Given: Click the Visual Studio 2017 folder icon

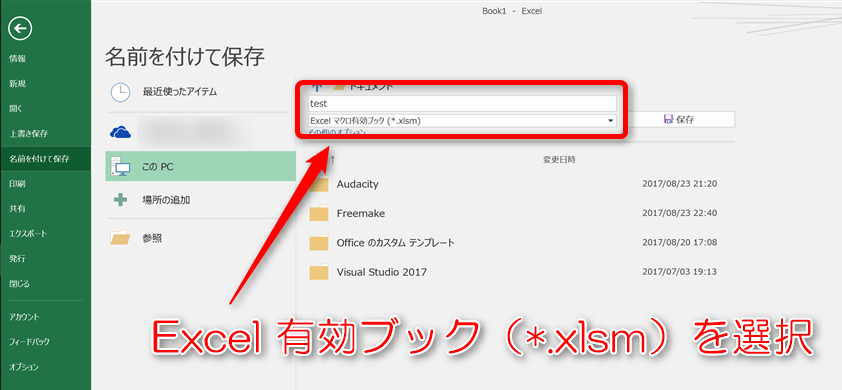Looking at the screenshot, I should [319, 272].
